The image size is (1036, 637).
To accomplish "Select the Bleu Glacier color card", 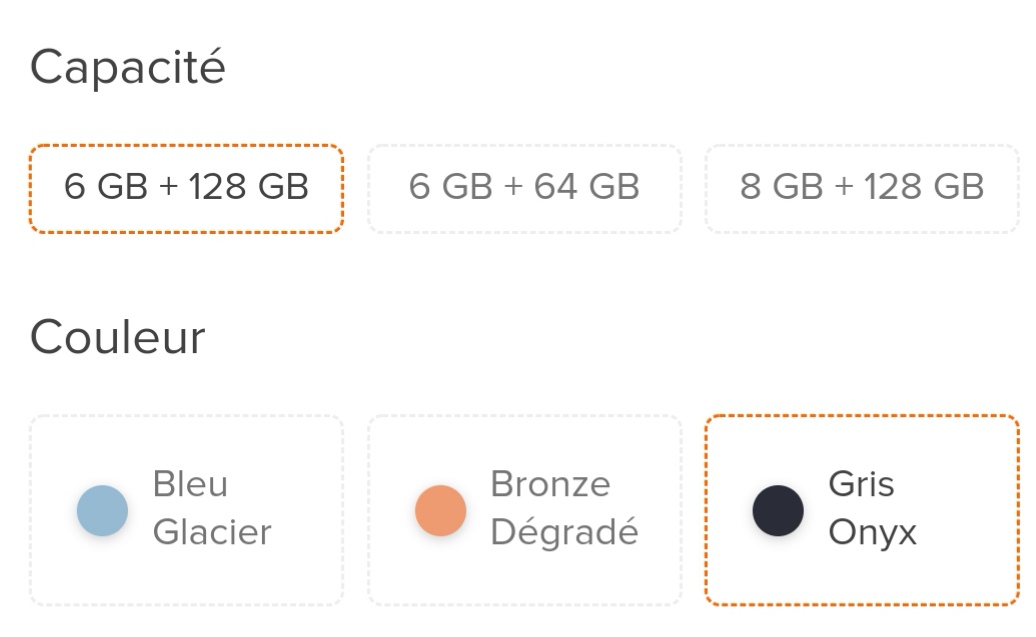I will [186, 510].
